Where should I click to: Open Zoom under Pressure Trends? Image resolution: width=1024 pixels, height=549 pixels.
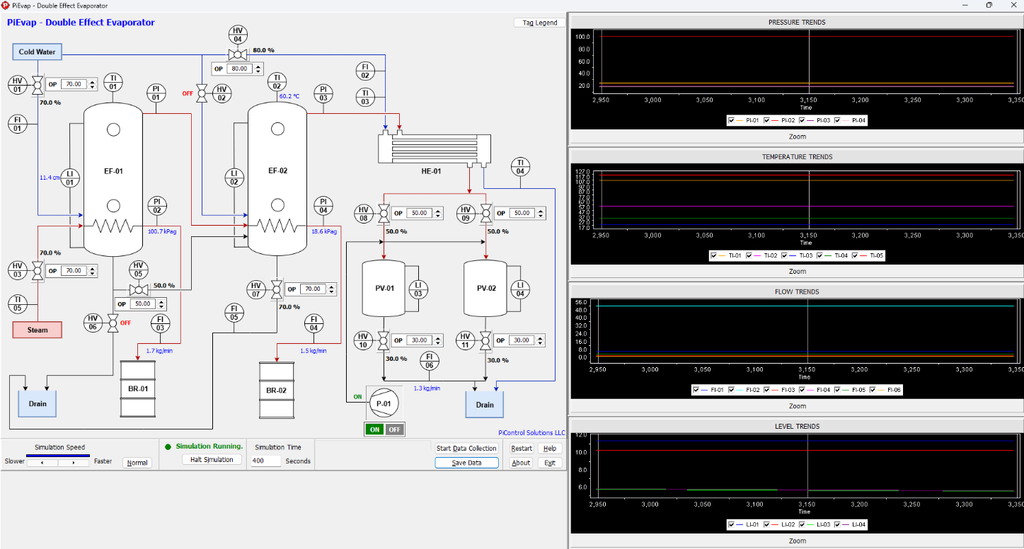point(797,136)
